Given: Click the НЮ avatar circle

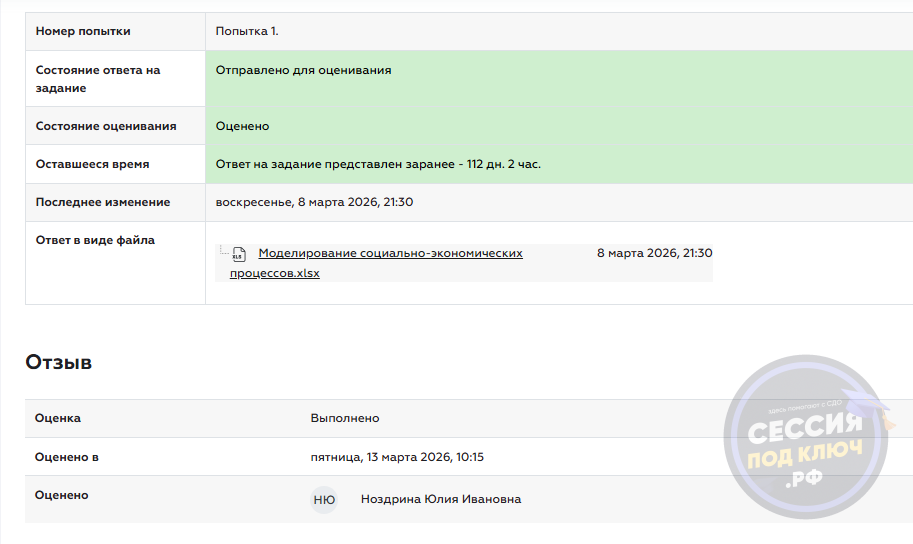Looking at the screenshot, I should 324,499.
